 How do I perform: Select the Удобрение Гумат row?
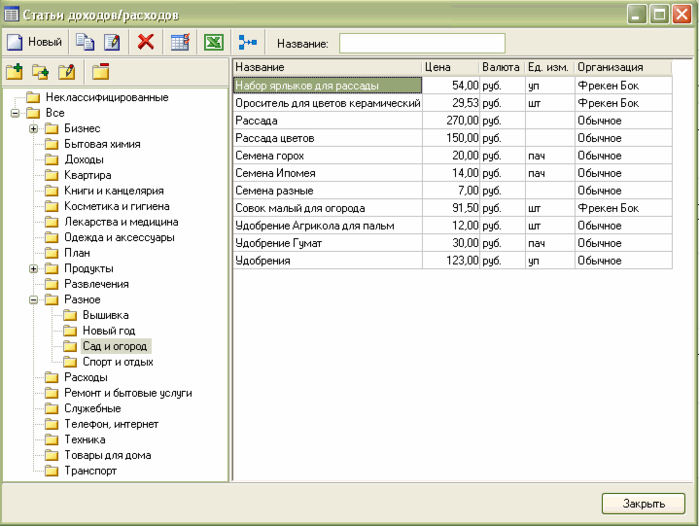[x=452, y=243]
